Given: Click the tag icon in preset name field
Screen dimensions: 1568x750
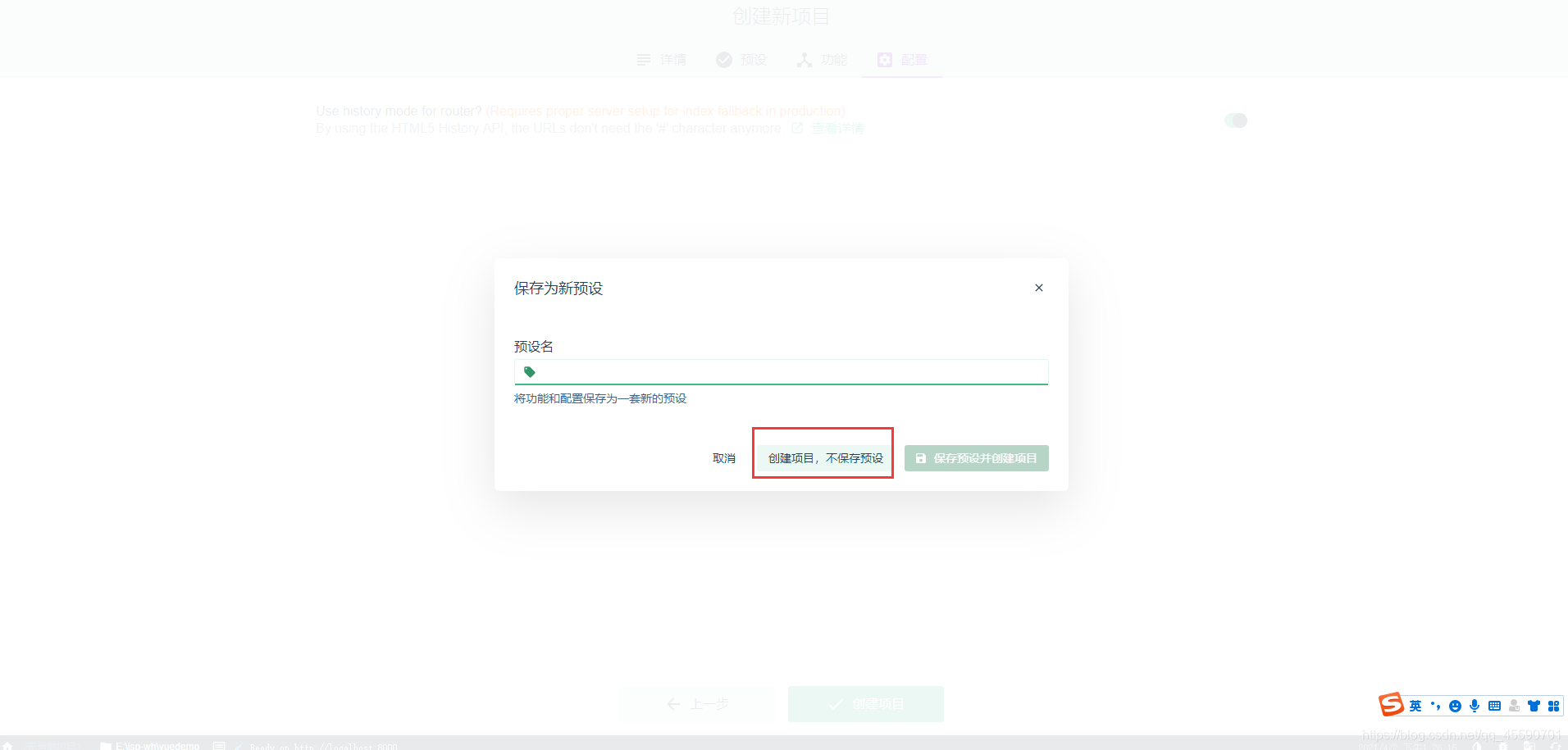Looking at the screenshot, I should [x=530, y=372].
